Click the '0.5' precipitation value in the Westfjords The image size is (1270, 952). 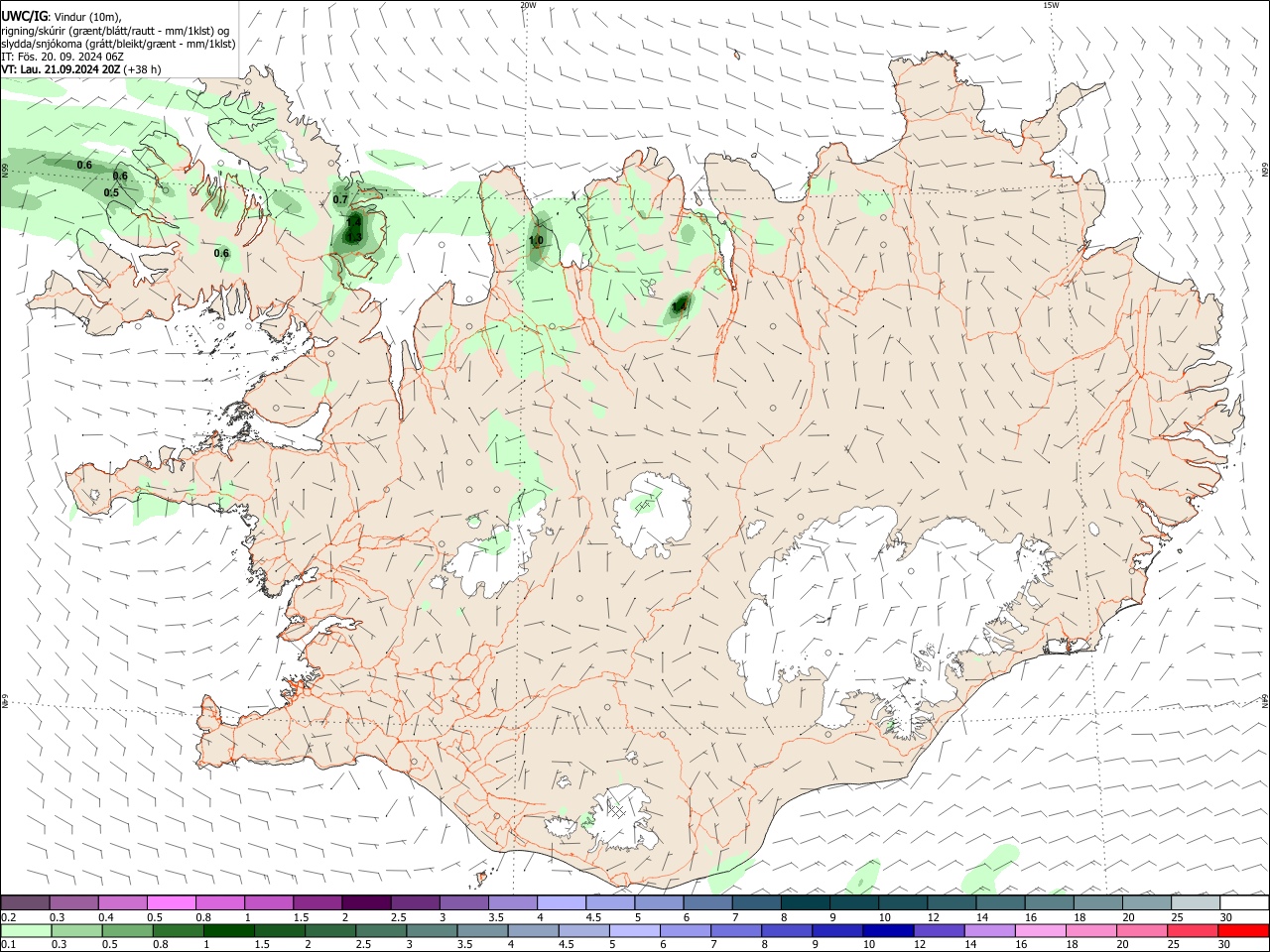click(111, 192)
